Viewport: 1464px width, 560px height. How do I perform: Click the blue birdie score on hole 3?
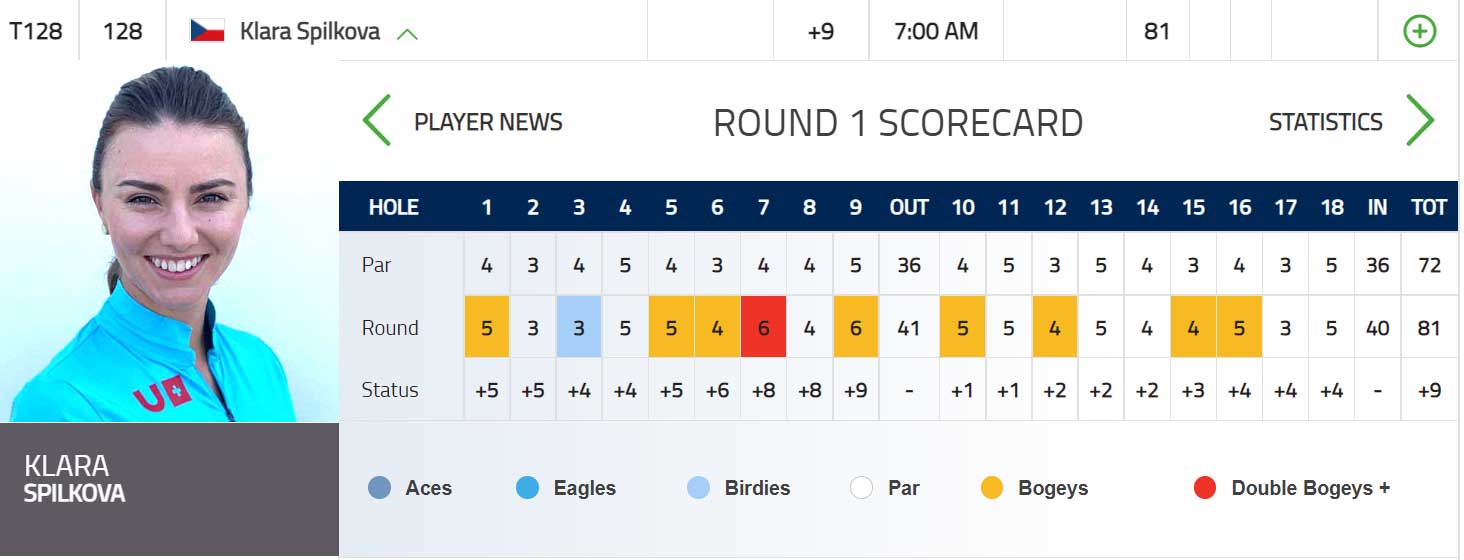[579, 327]
